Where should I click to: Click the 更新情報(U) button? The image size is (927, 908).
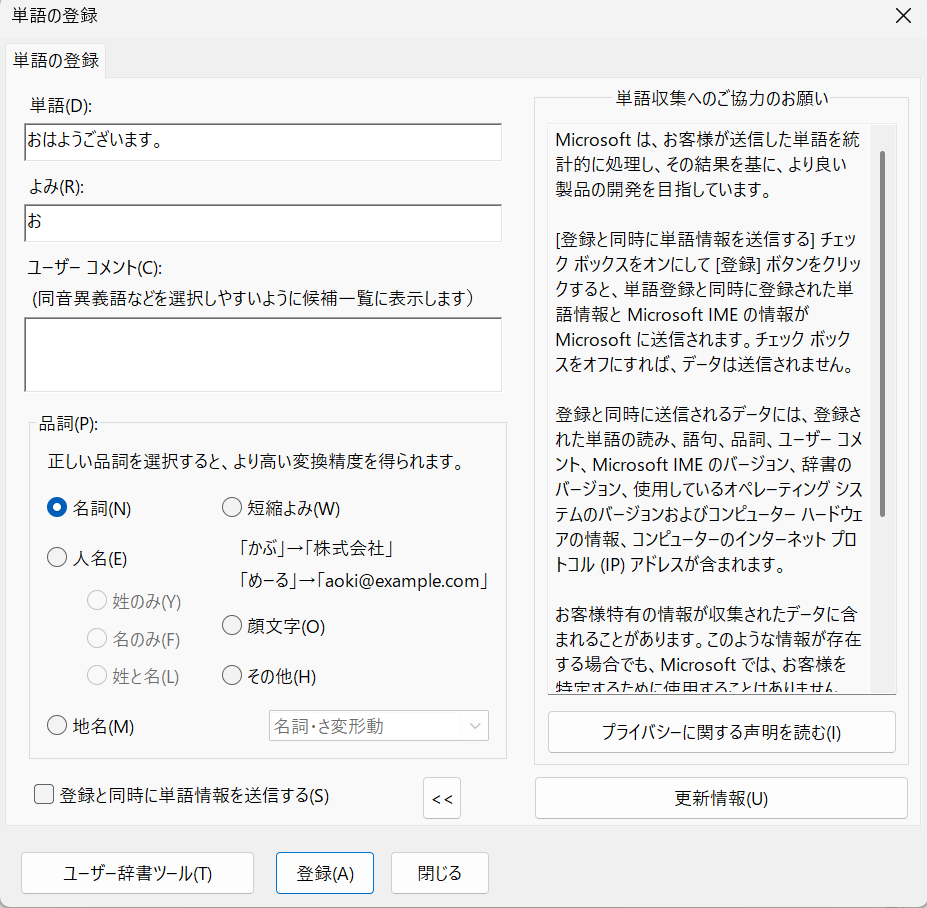[721, 798]
